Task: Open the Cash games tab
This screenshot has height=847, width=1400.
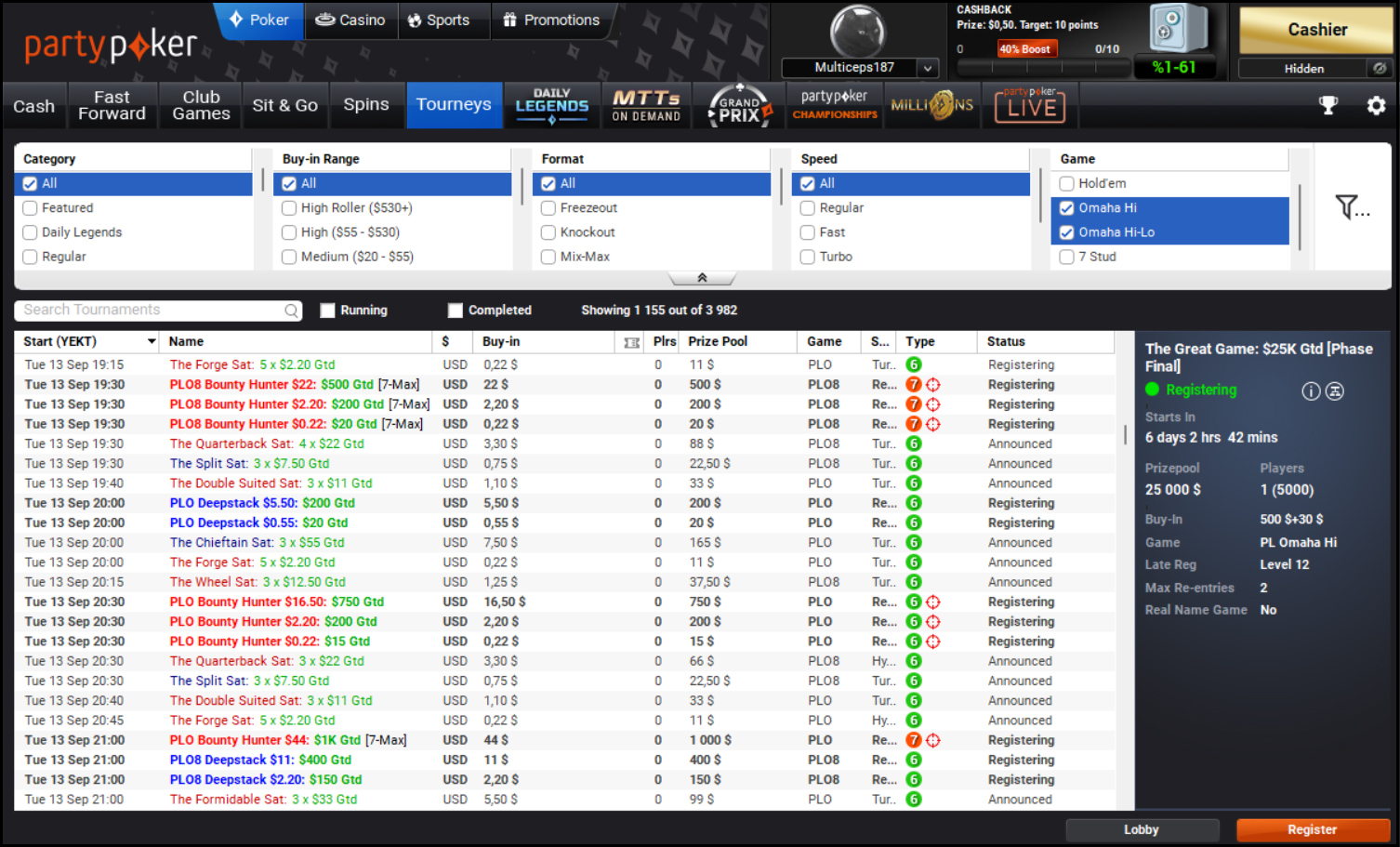Action: 33,106
